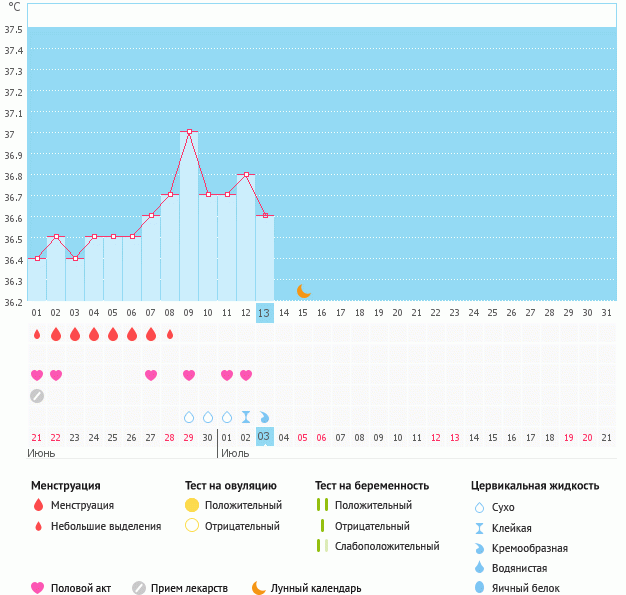The image size is (626, 595).
Task: Click the temperature bar for day 07
Action: [151, 258]
